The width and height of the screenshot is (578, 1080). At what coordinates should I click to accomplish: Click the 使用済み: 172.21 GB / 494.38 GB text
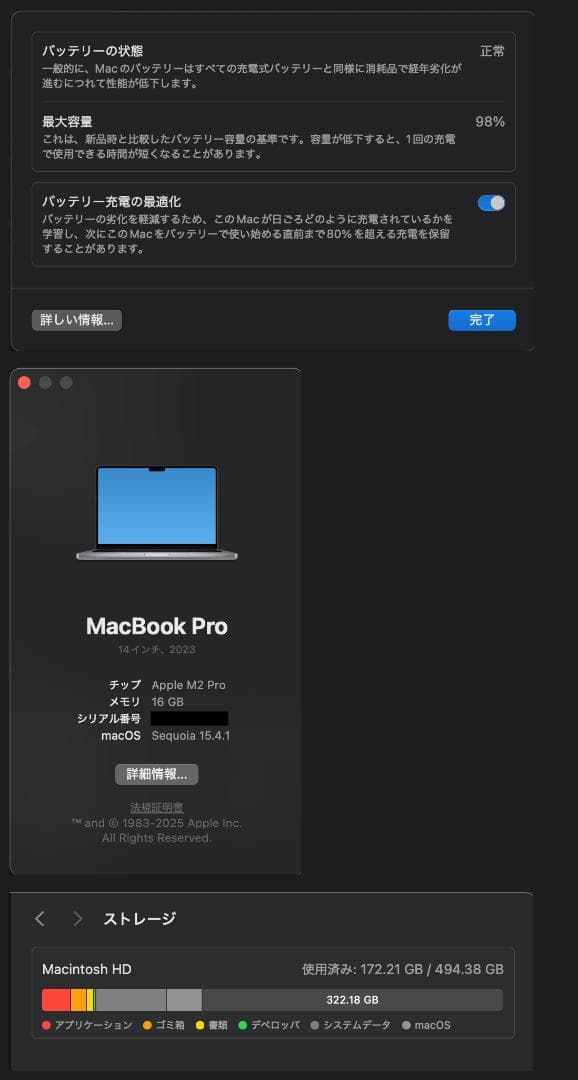(403, 969)
